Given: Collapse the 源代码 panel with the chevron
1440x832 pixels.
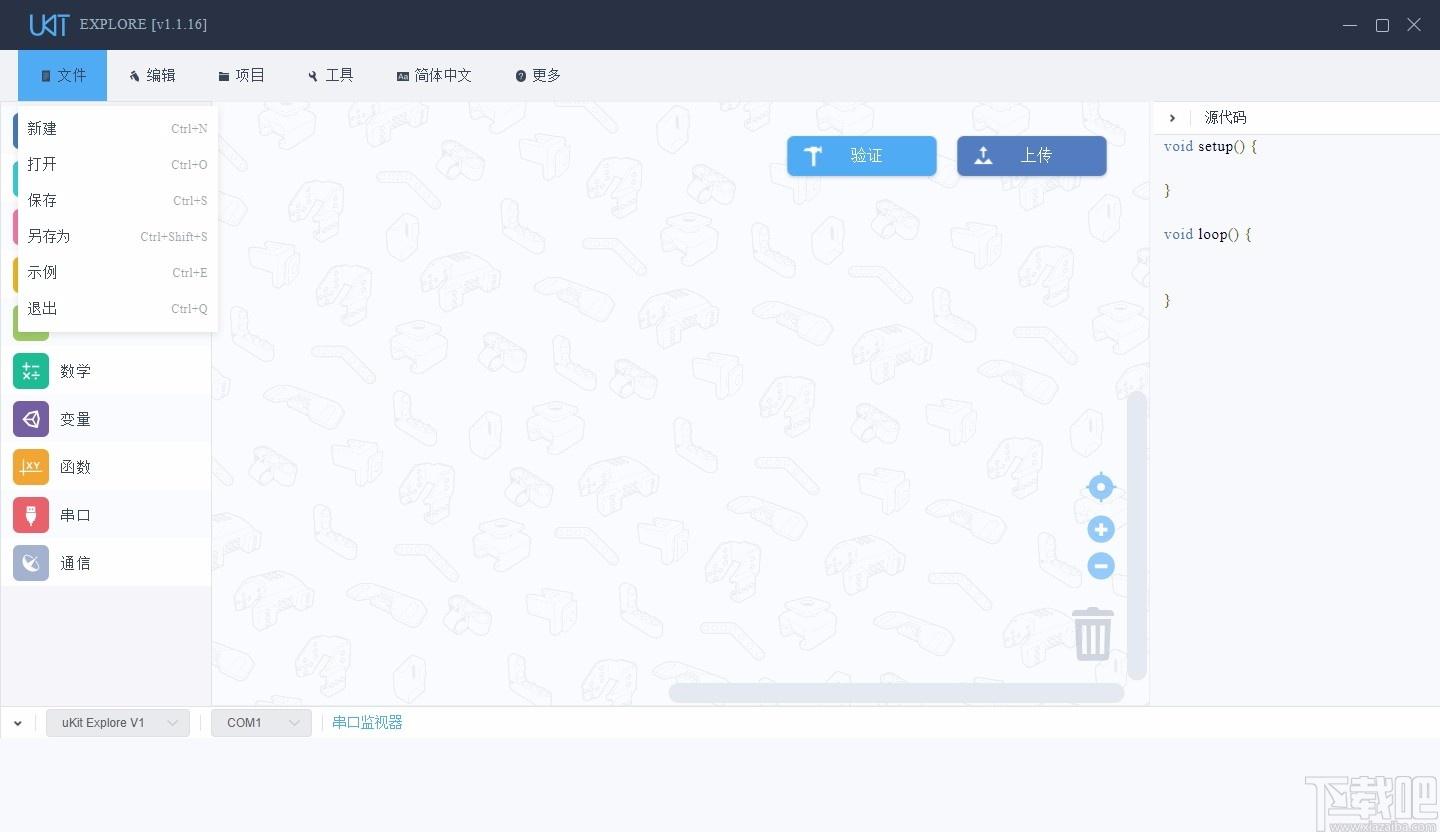Looking at the screenshot, I should pyautogui.click(x=1172, y=118).
